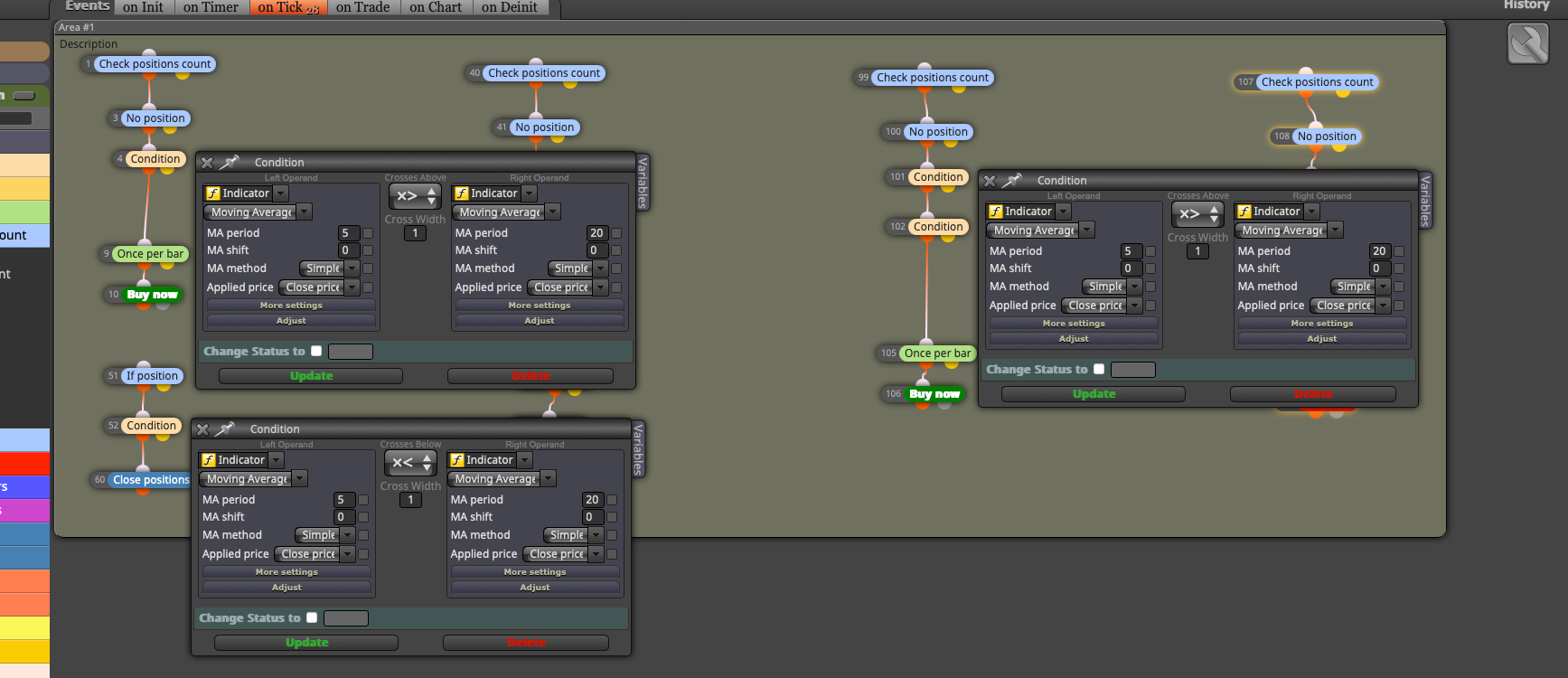Open left Simple MA method dropdown, dialog by block 4
Image resolution: width=1568 pixels, height=678 pixels.
click(330, 268)
